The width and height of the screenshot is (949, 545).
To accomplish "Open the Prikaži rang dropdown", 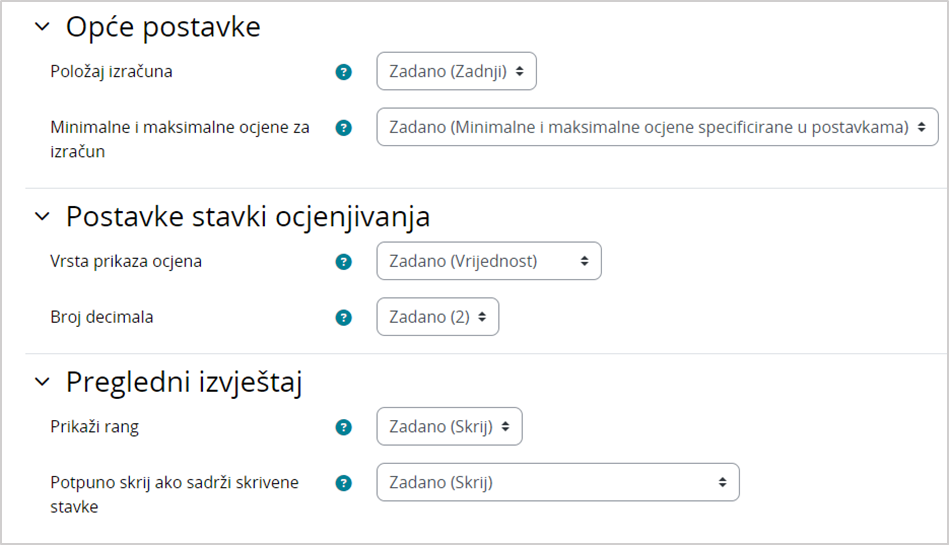I will coord(449,427).
